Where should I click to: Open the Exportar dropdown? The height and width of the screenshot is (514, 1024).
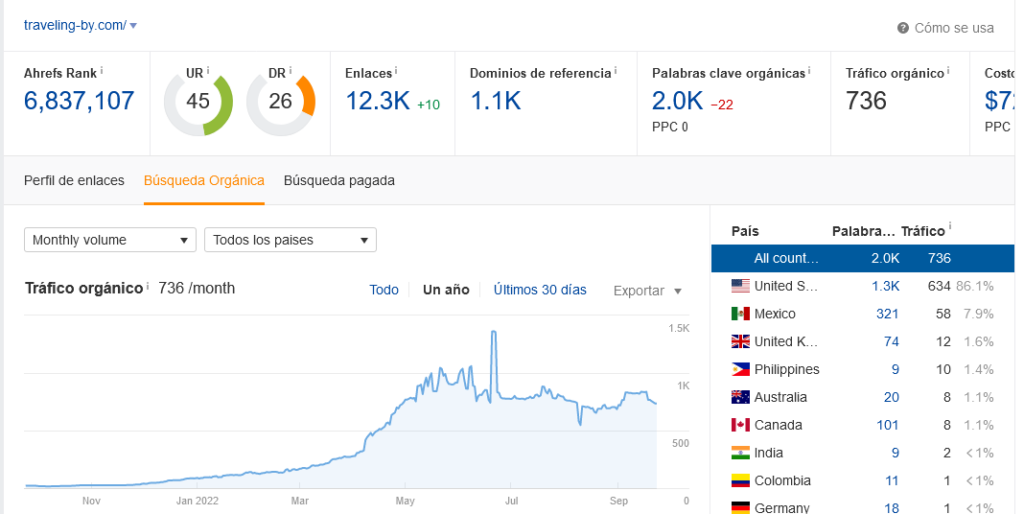(x=647, y=291)
